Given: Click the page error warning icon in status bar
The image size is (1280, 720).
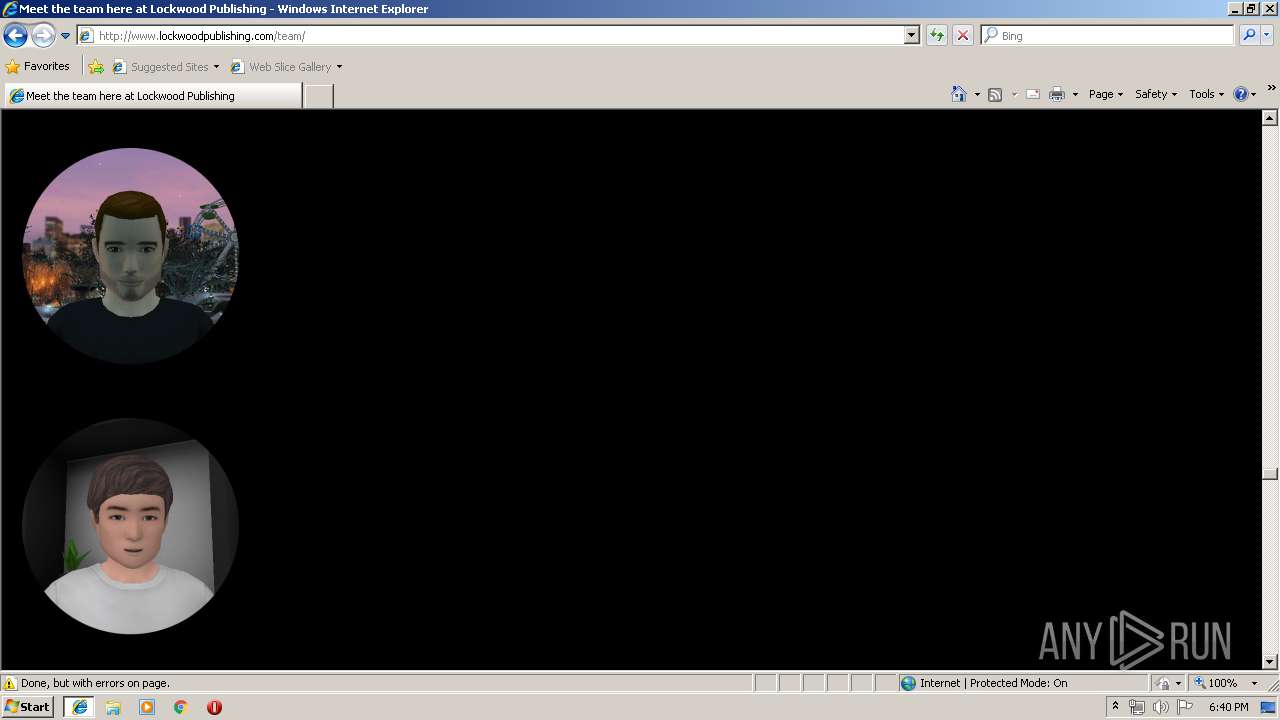Looking at the screenshot, I should (x=10, y=683).
